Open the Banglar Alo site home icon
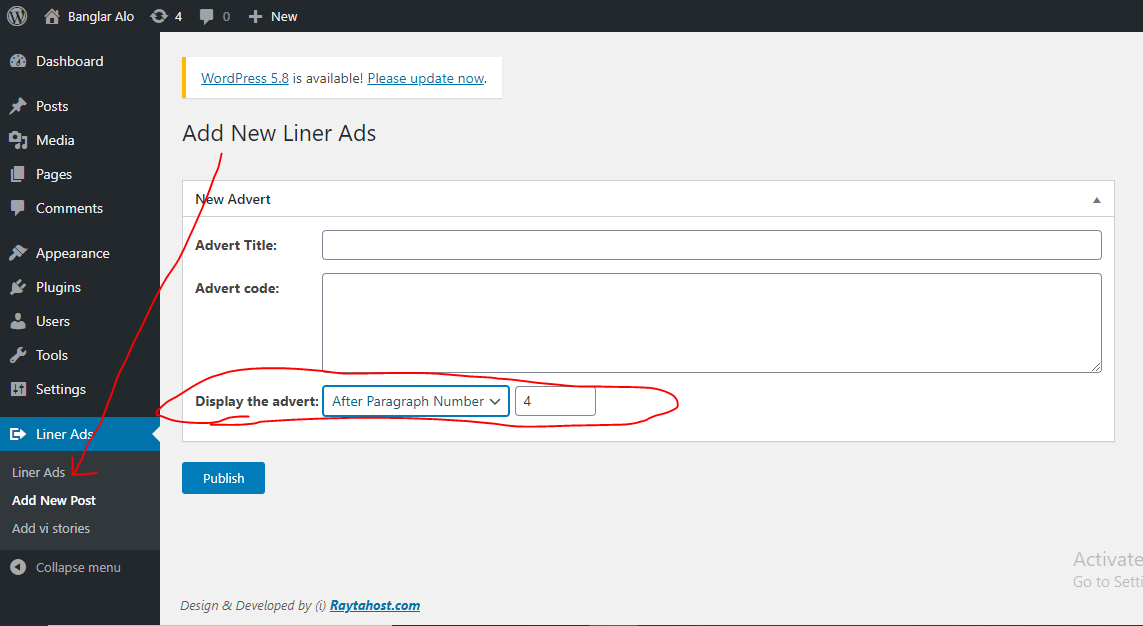 coord(53,16)
